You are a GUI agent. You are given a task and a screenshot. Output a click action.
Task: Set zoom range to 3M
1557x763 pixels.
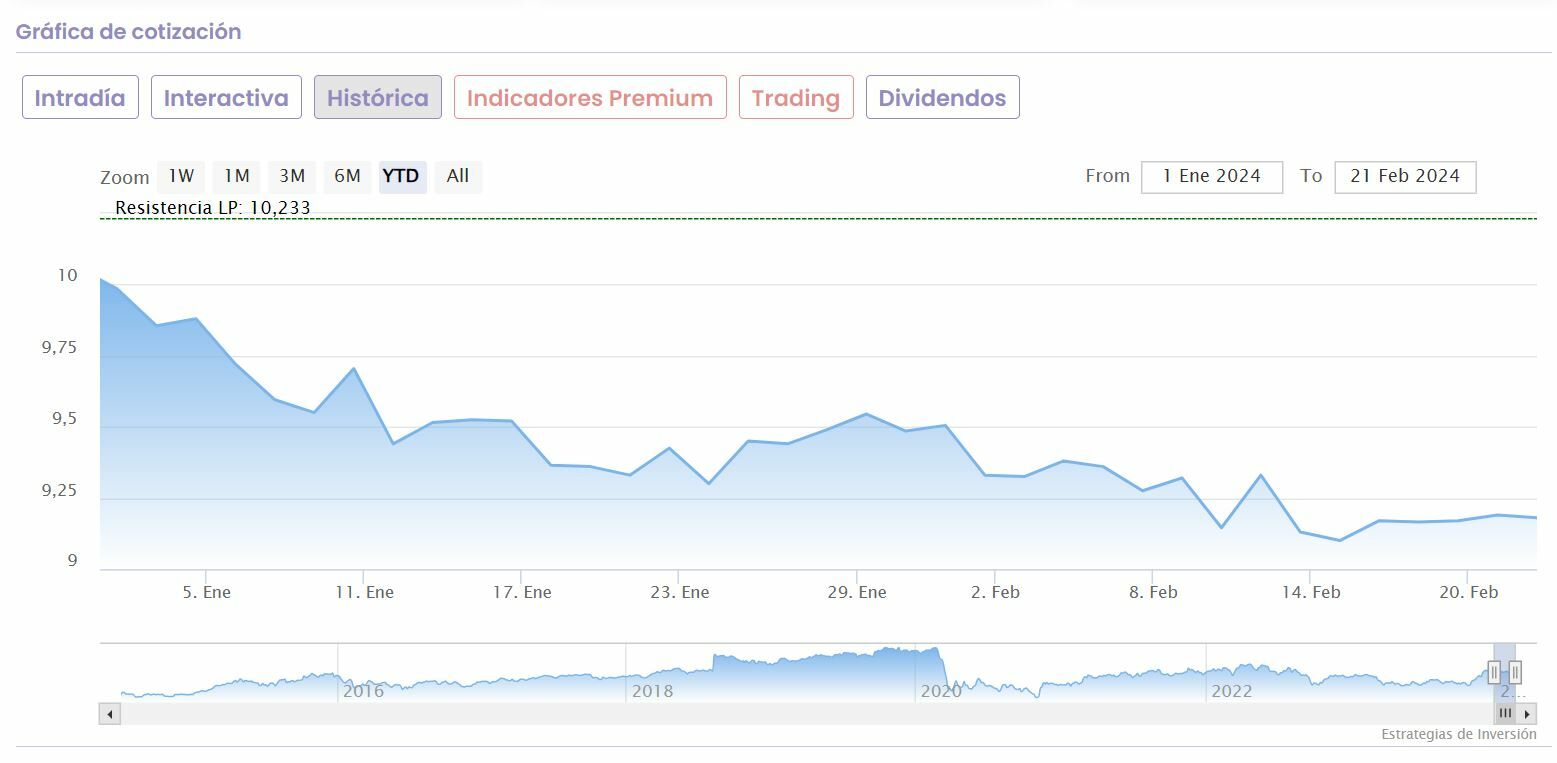[x=292, y=176]
